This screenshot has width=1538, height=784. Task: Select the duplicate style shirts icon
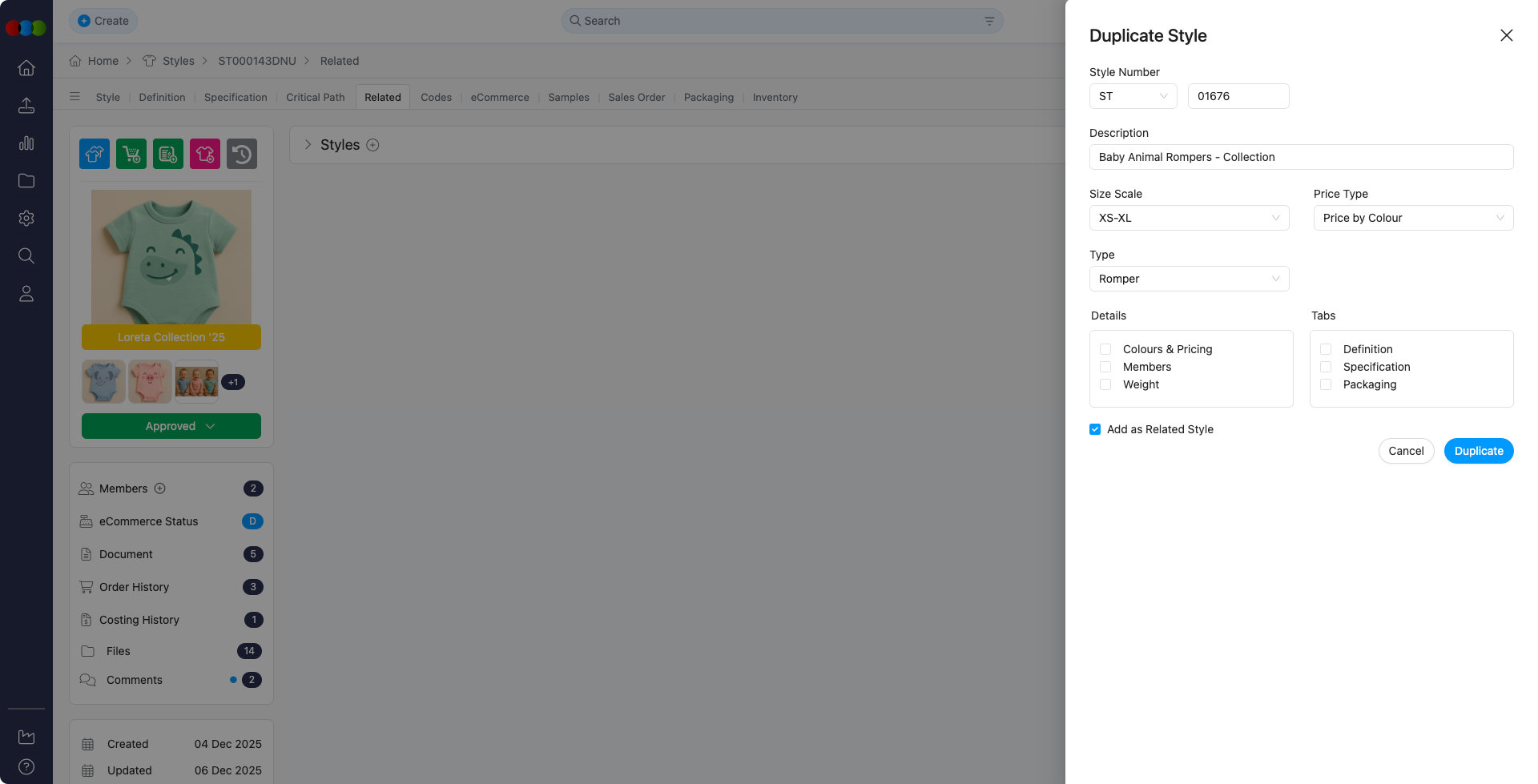tap(94, 154)
